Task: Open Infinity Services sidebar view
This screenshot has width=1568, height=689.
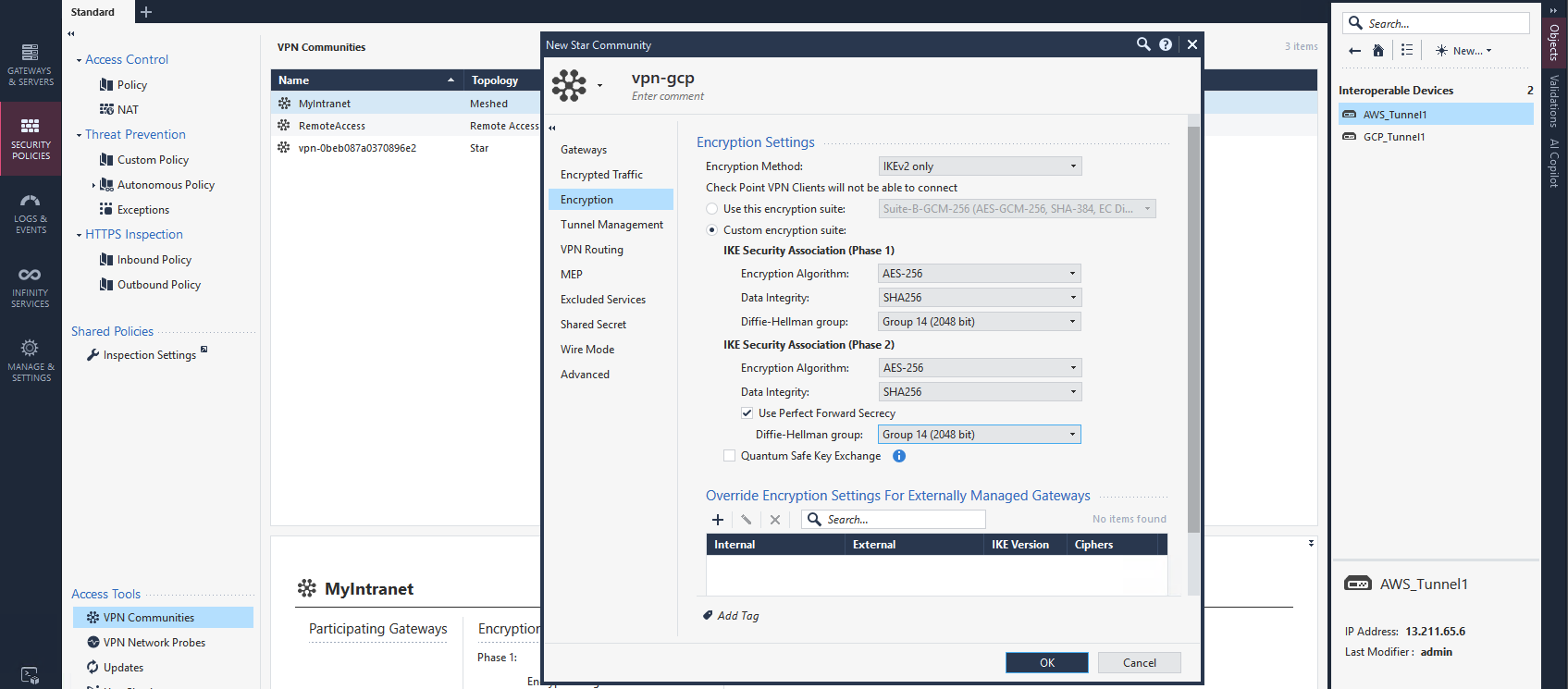Action: [31, 287]
